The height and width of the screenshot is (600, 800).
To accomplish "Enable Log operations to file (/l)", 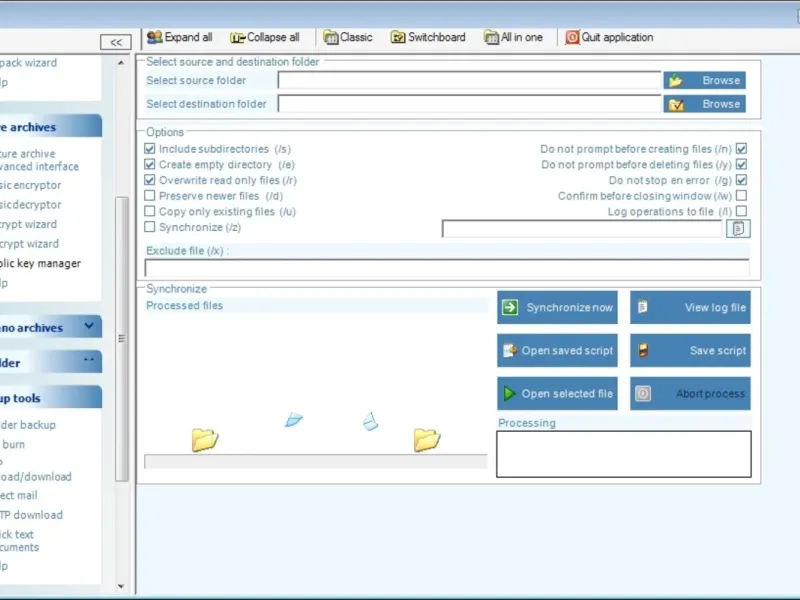I will coord(741,211).
